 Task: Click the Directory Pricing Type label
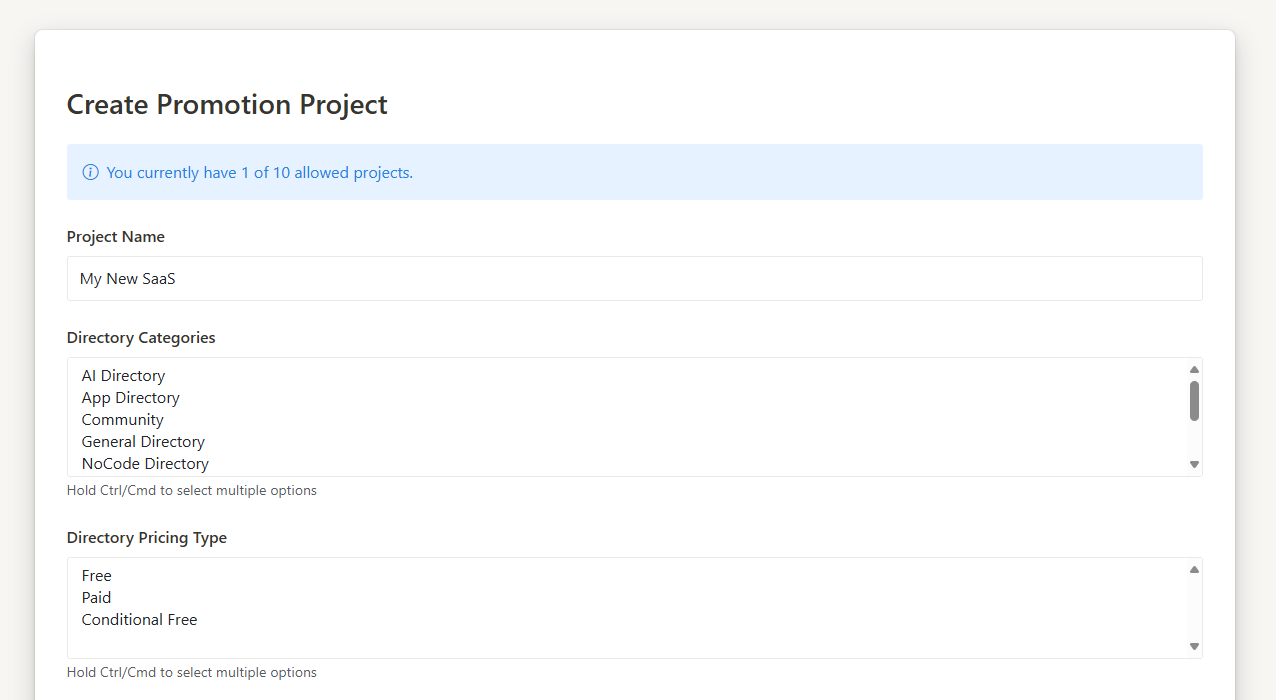click(x=147, y=538)
